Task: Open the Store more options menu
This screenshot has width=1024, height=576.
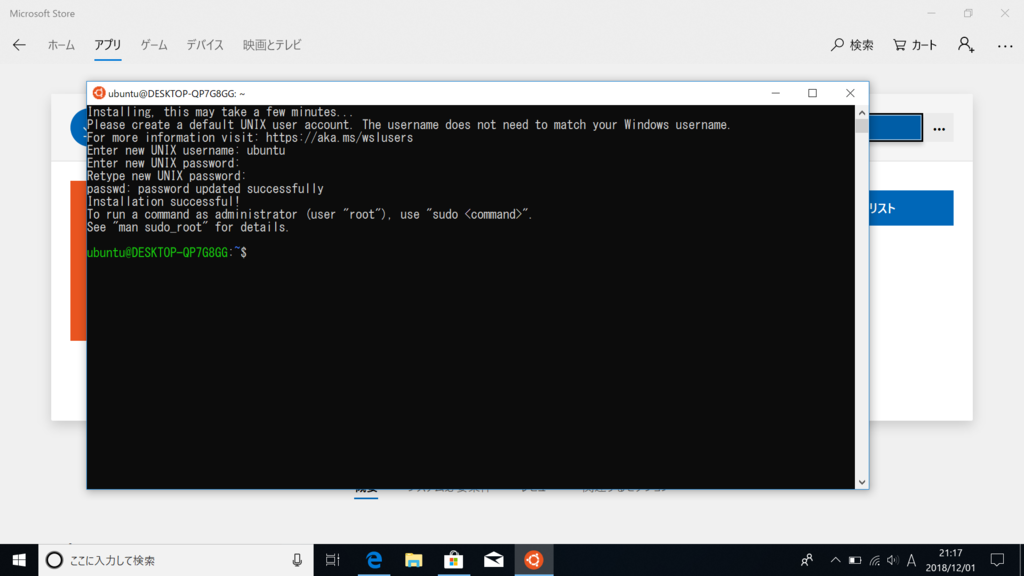Action: pos(1005,46)
